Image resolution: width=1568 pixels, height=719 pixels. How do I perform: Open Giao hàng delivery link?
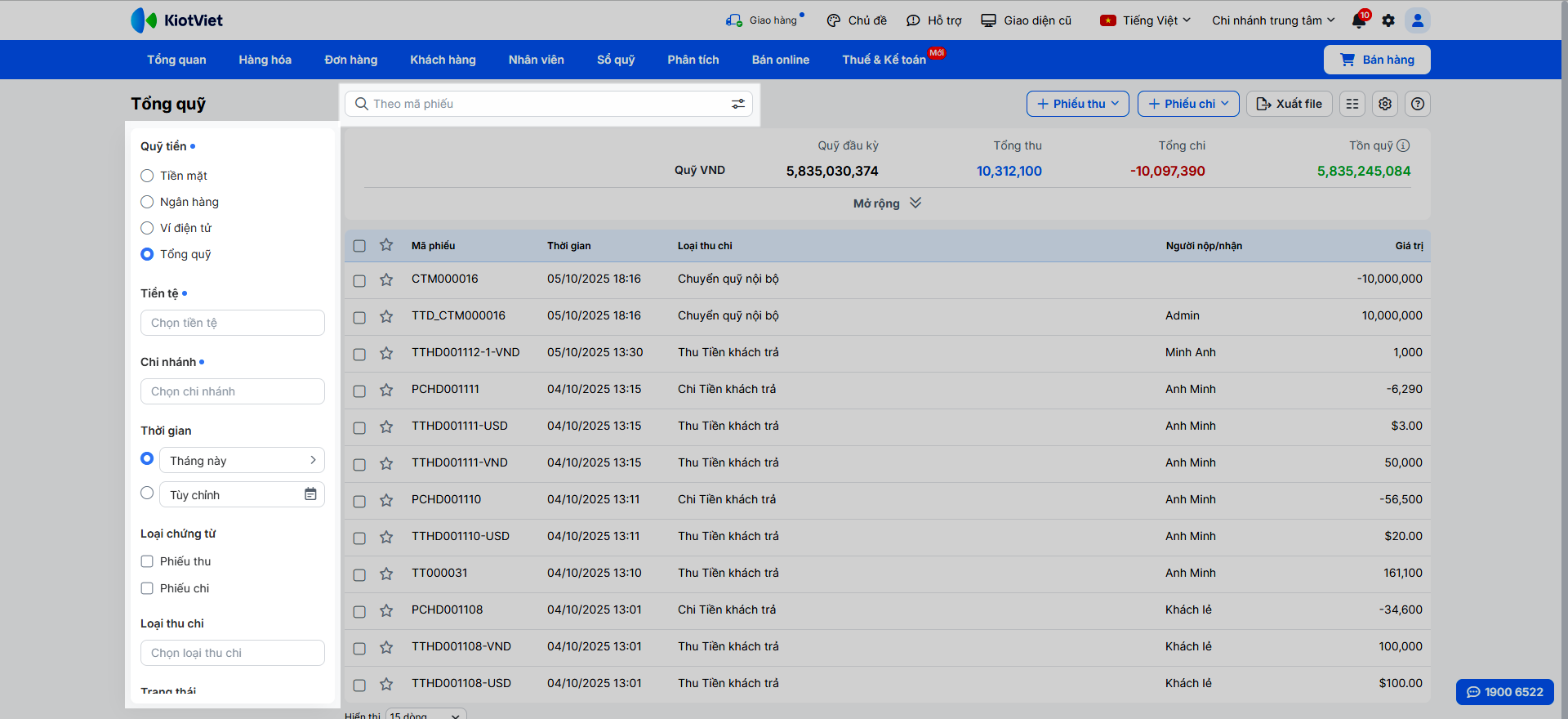tap(765, 20)
